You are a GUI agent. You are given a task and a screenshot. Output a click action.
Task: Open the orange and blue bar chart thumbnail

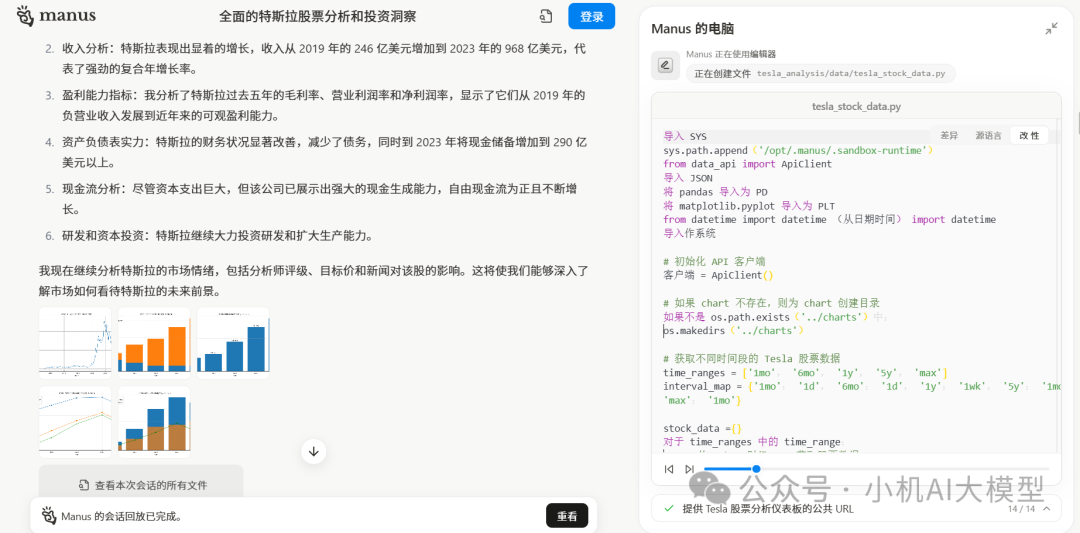pos(154,342)
